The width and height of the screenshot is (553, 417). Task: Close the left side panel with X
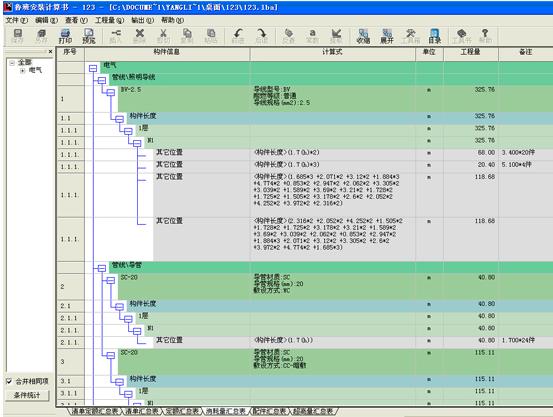pyautogui.click(x=50, y=52)
